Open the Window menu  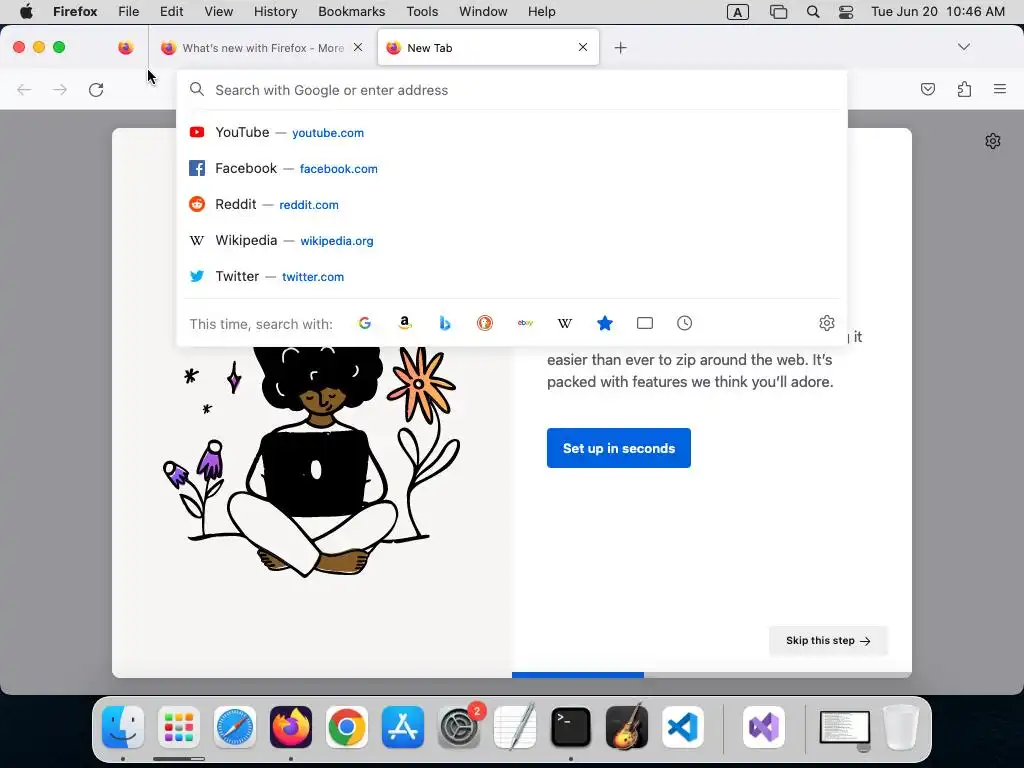click(x=483, y=12)
